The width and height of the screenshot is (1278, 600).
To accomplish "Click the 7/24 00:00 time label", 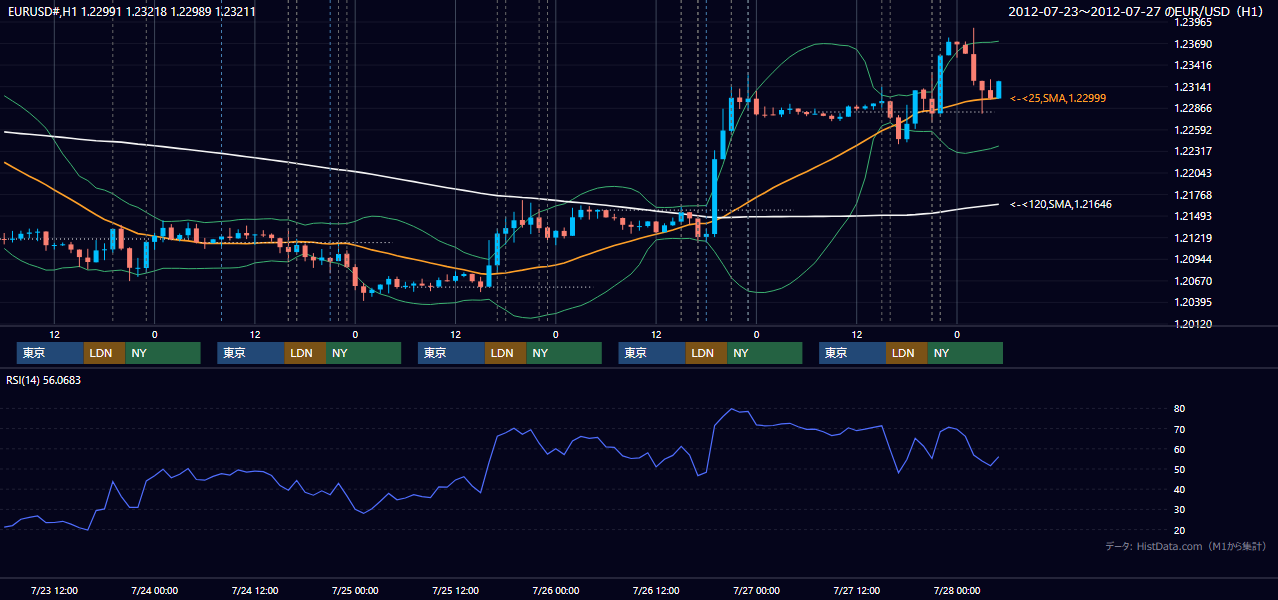I will (x=154, y=590).
